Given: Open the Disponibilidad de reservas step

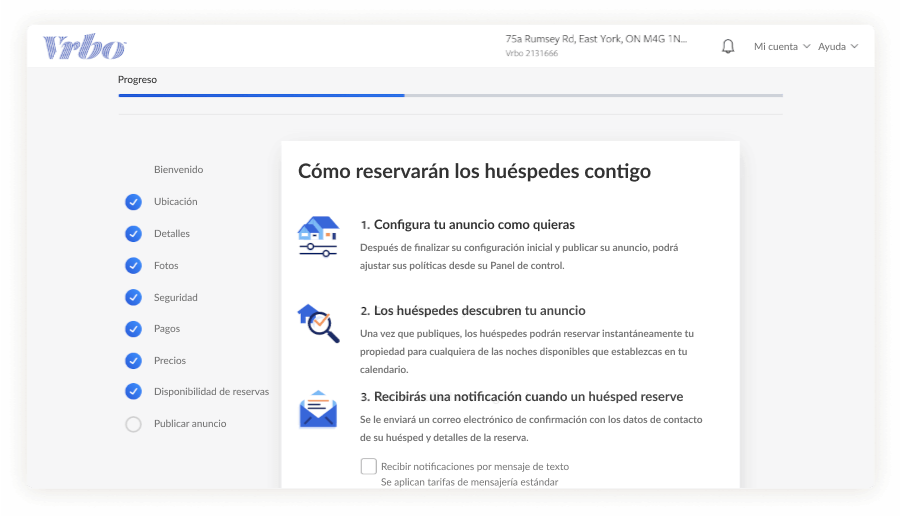Looking at the screenshot, I should [x=211, y=392].
